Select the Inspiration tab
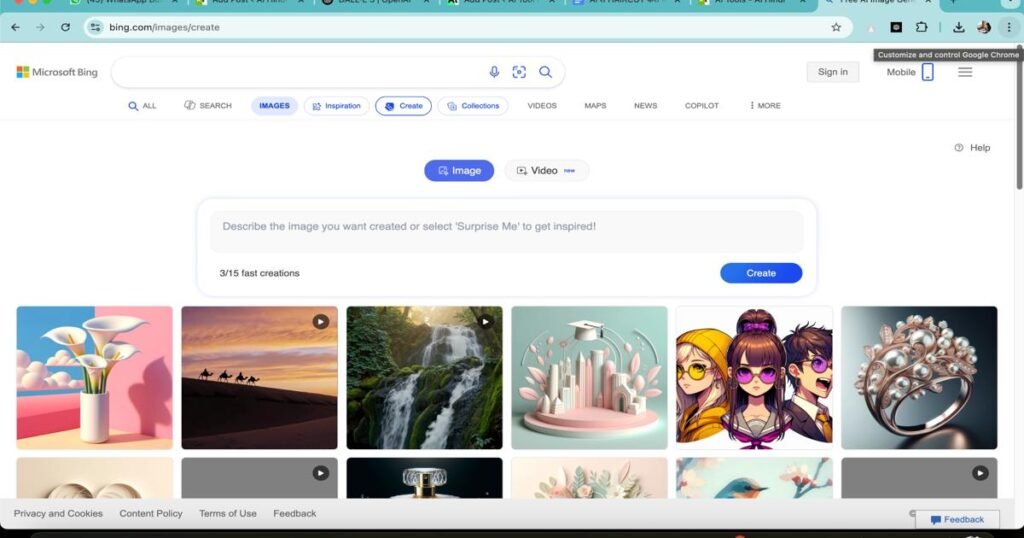The height and width of the screenshot is (538, 1024). (335, 106)
